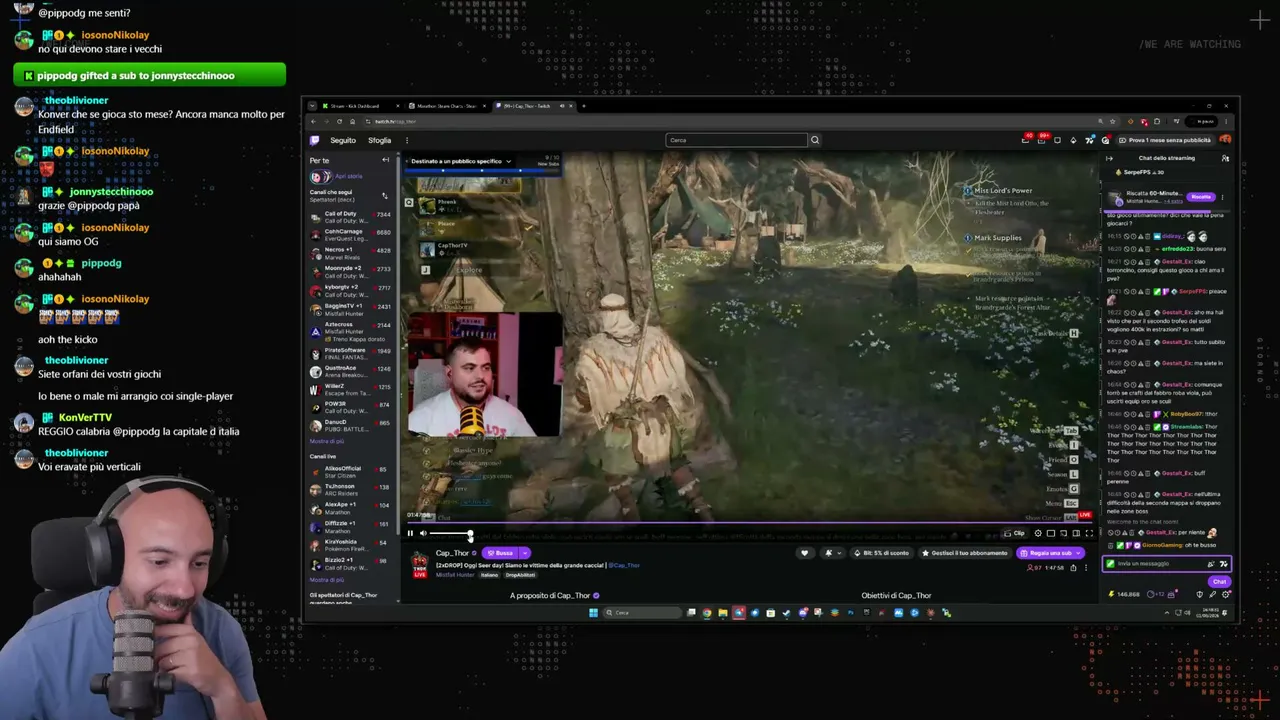Click the Twitch logo home icon
This screenshot has height=720, width=1280.
coord(315,140)
